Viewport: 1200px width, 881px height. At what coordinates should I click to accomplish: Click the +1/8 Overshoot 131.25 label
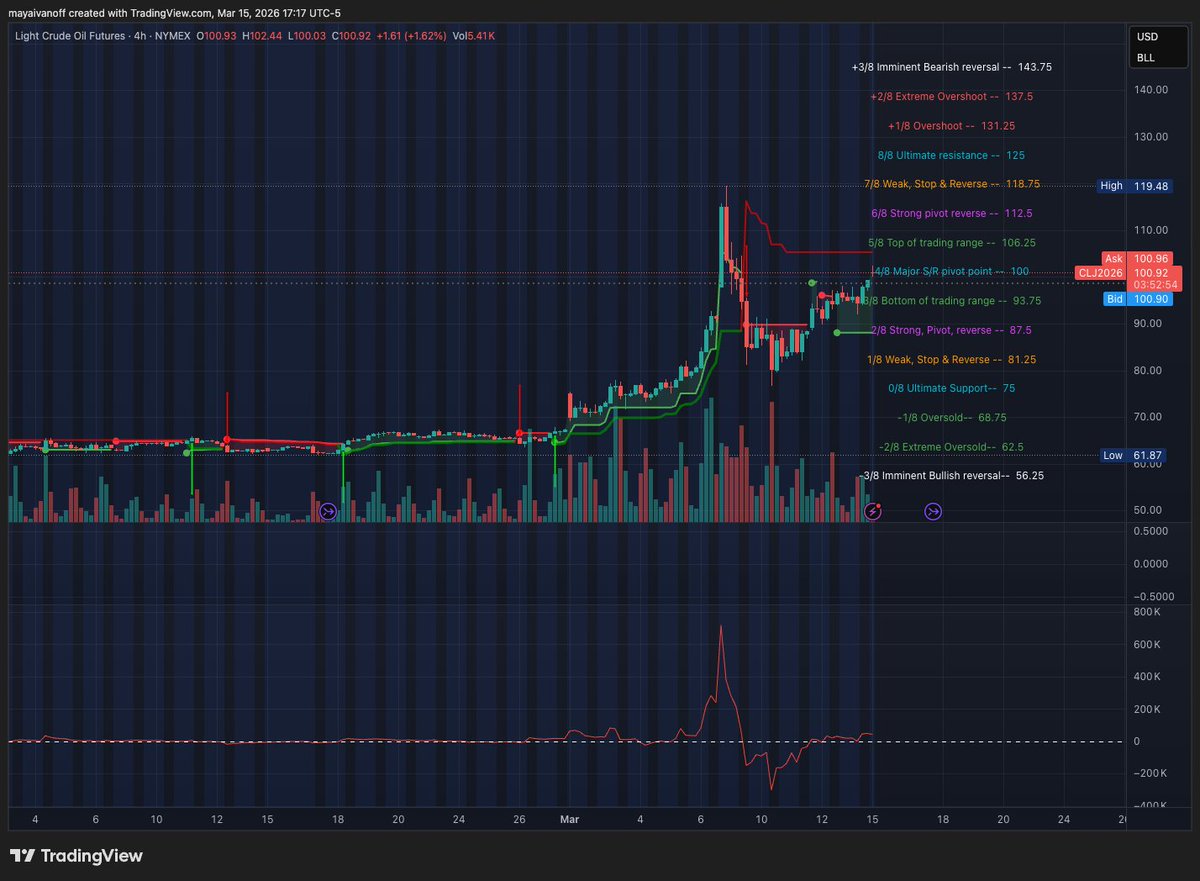coord(952,126)
